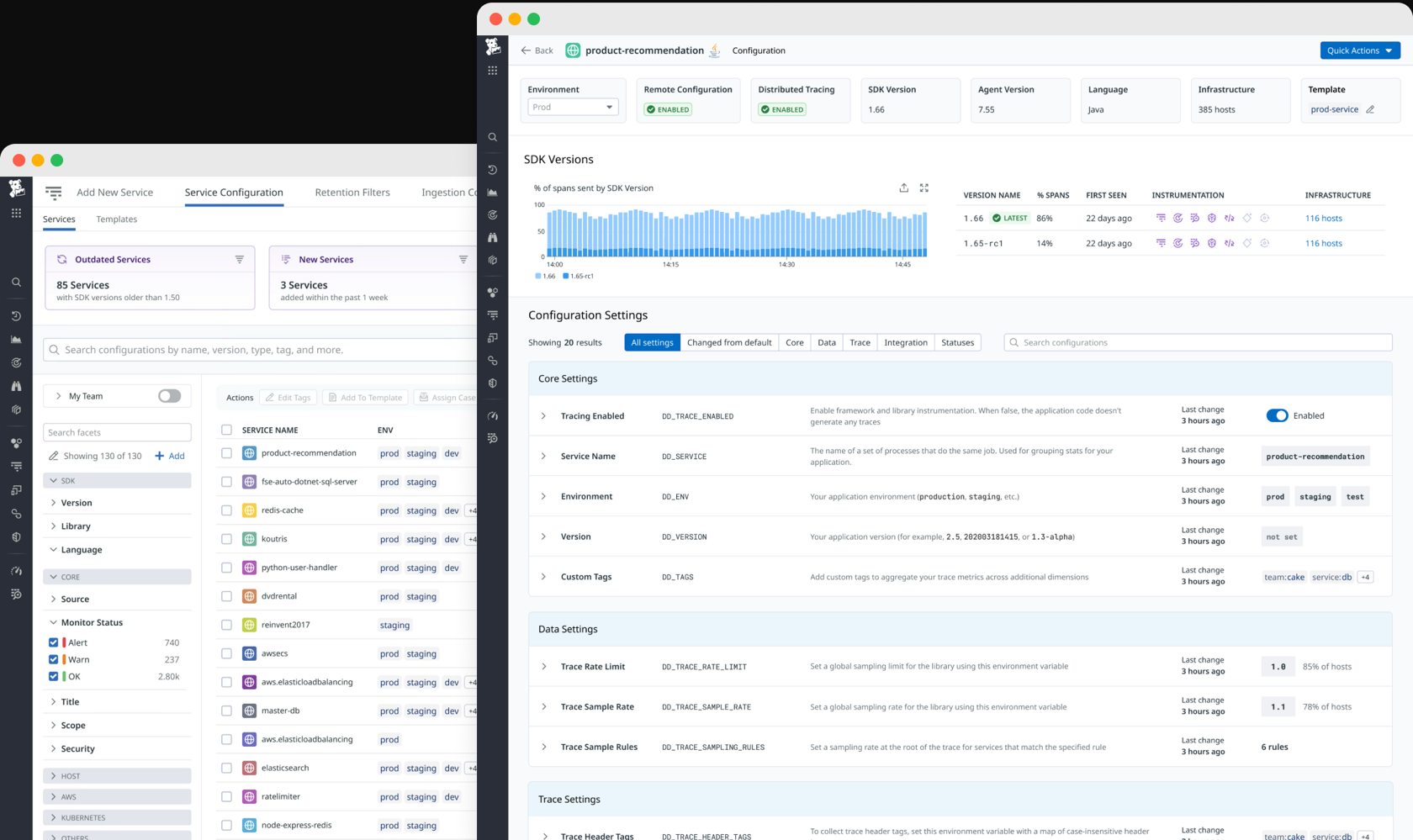The width and height of the screenshot is (1413, 840).
Task: Open apps grid icon in front window sidebar
Action: point(493,71)
